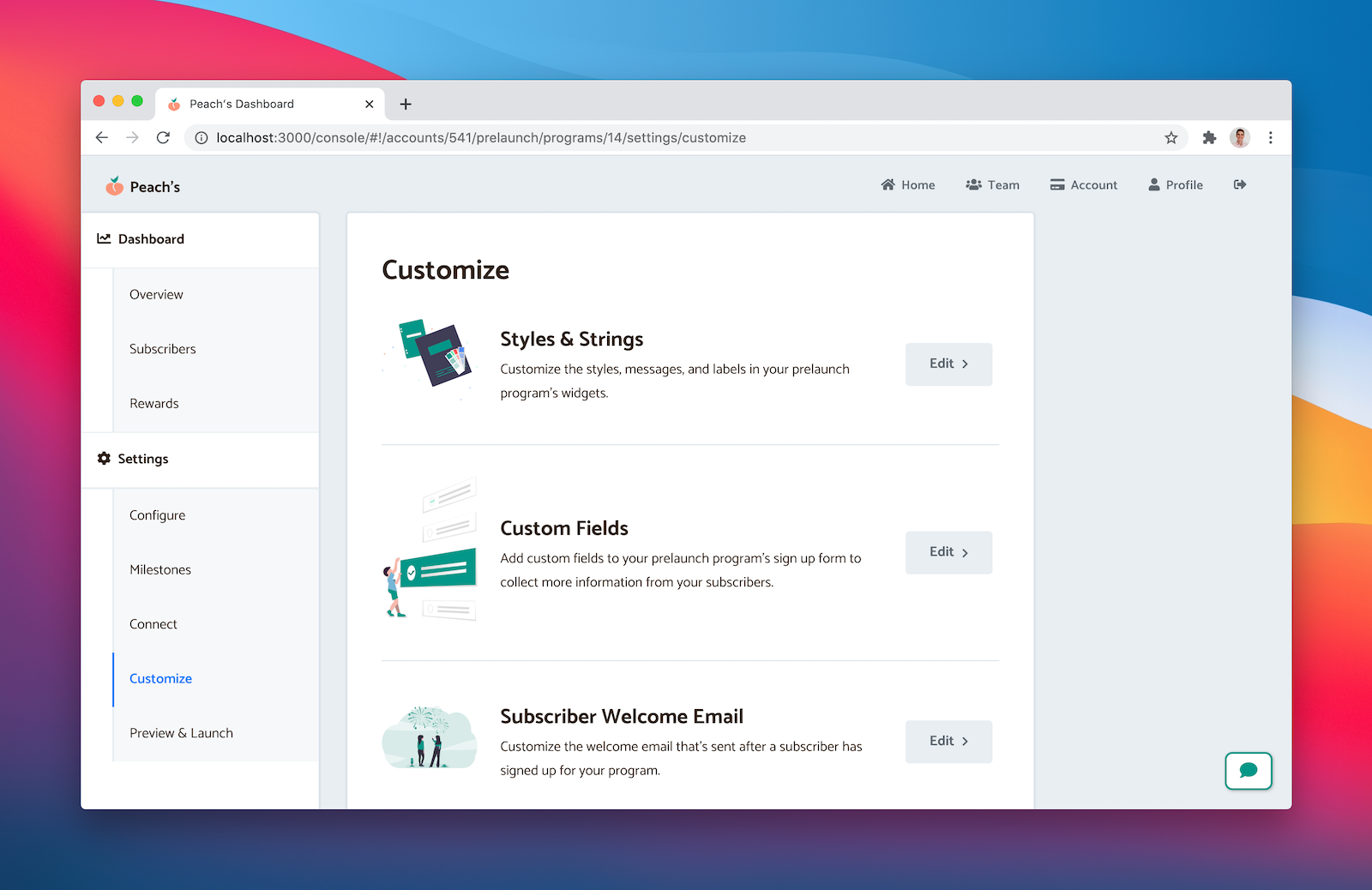Select the Peach's Dashboard browser tab
The image size is (1372, 890).
tap(270, 104)
